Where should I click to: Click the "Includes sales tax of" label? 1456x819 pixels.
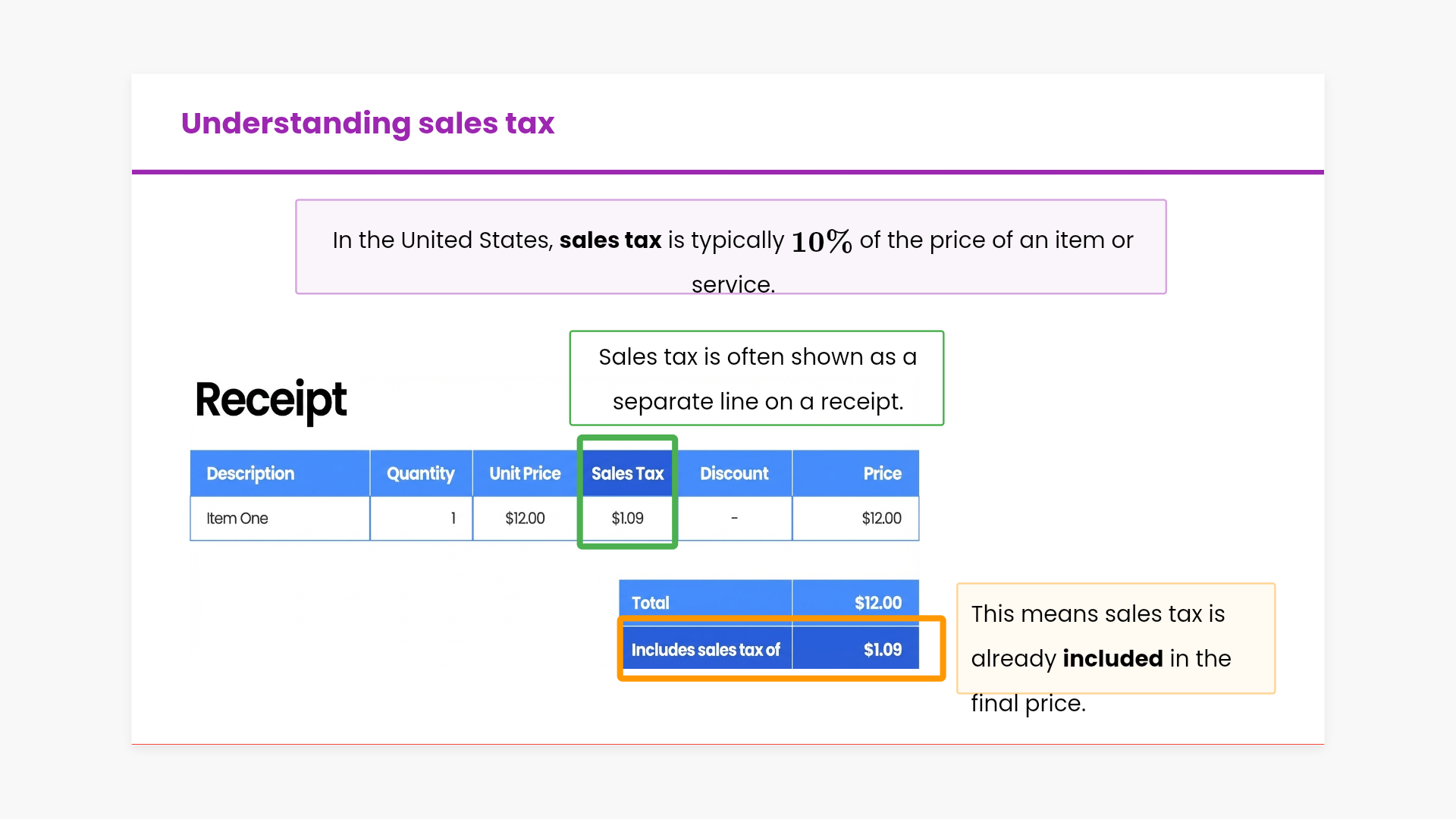705,651
